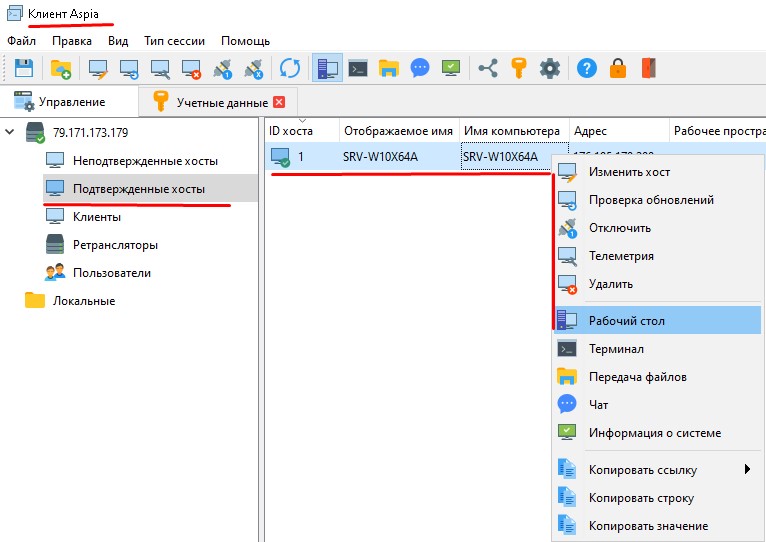Choose Копировать значение from context menu
The image size is (766, 542).
point(658,526)
